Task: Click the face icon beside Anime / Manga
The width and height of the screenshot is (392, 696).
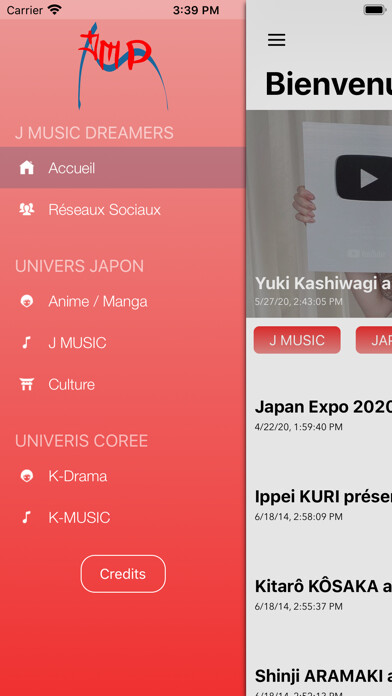Action: point(27,301)
